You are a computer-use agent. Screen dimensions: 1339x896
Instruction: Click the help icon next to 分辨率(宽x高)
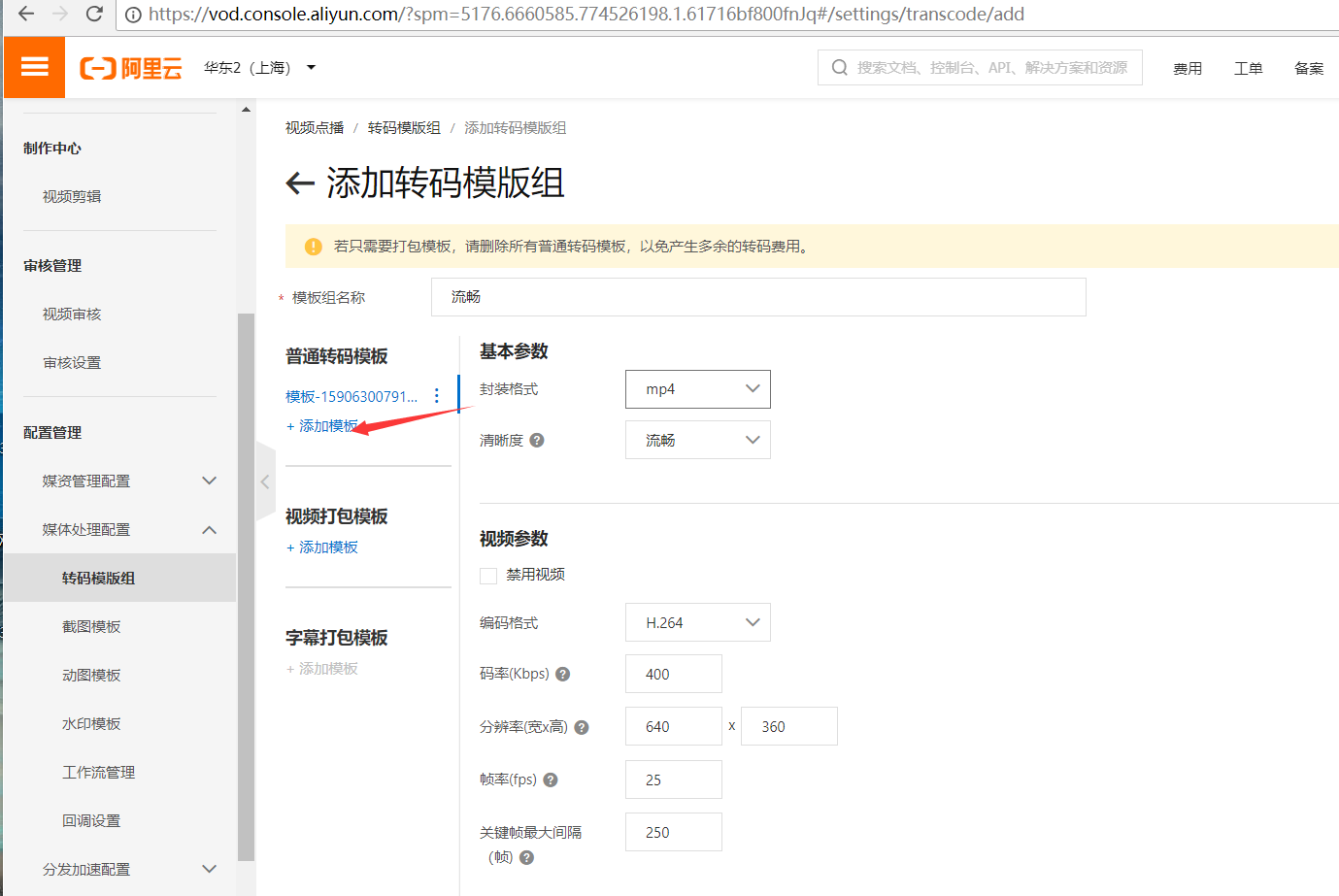[x=581, y=726]
